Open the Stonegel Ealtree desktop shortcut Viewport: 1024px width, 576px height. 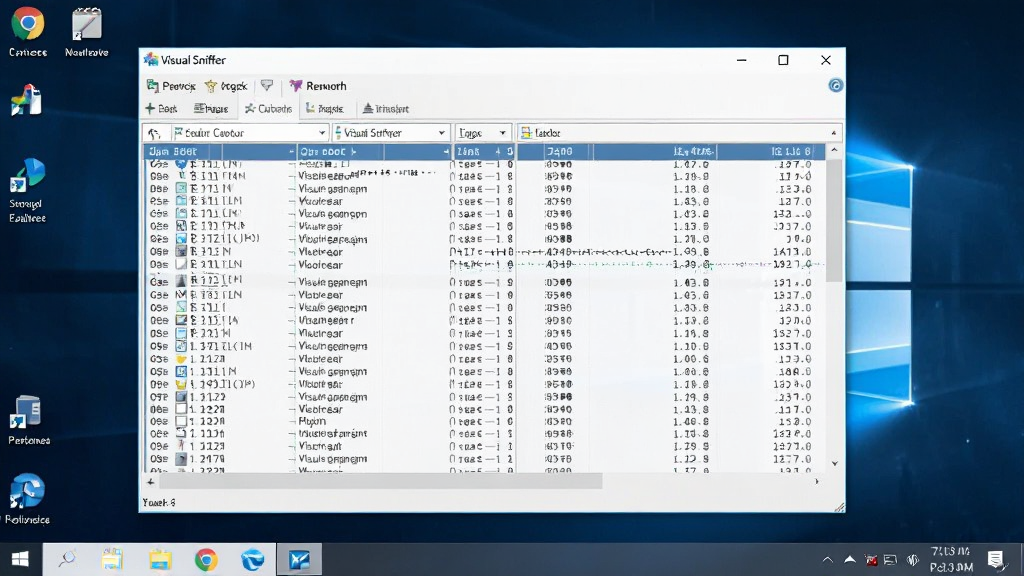click(27, 190)
